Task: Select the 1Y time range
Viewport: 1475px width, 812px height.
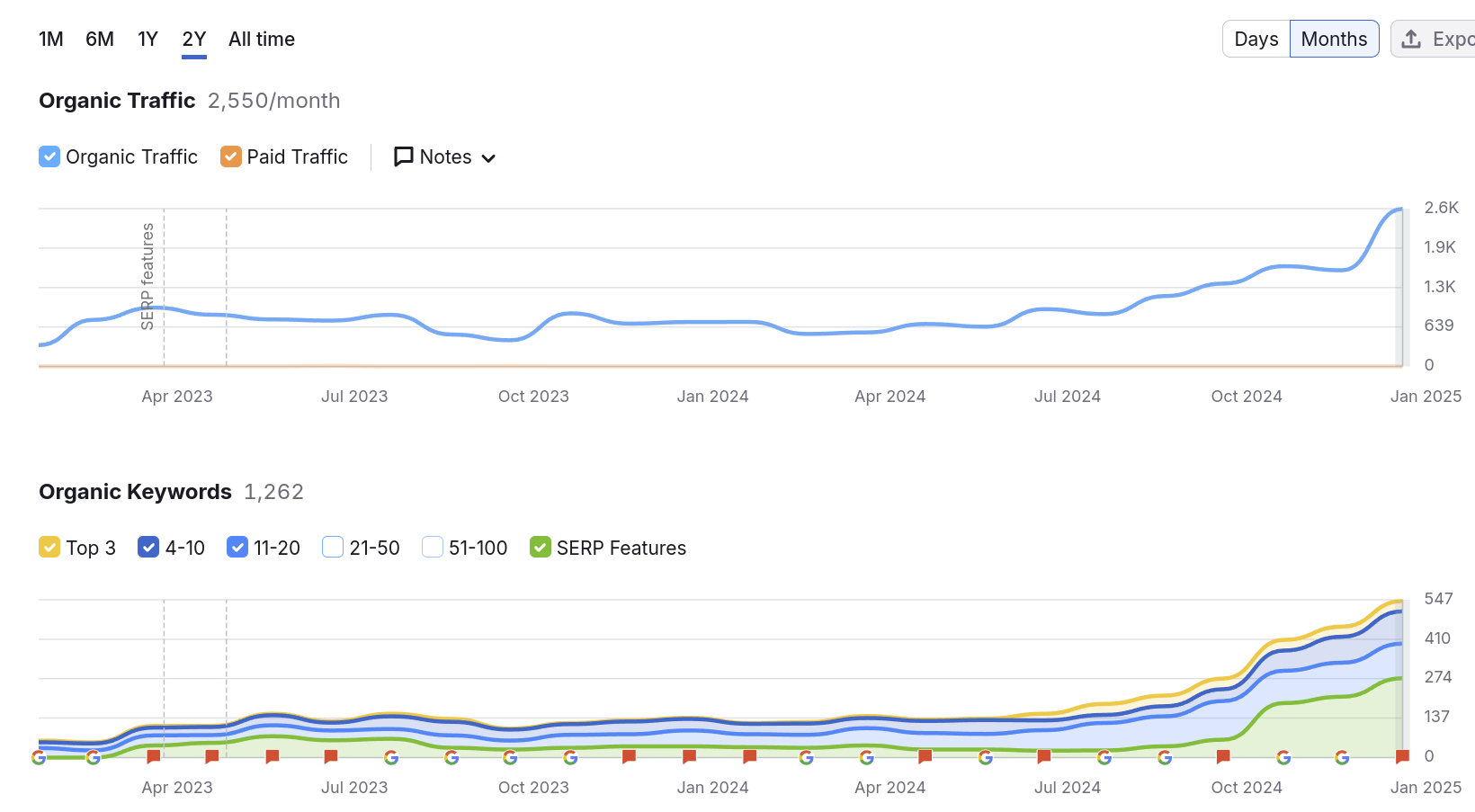Action: pos(147,39)
